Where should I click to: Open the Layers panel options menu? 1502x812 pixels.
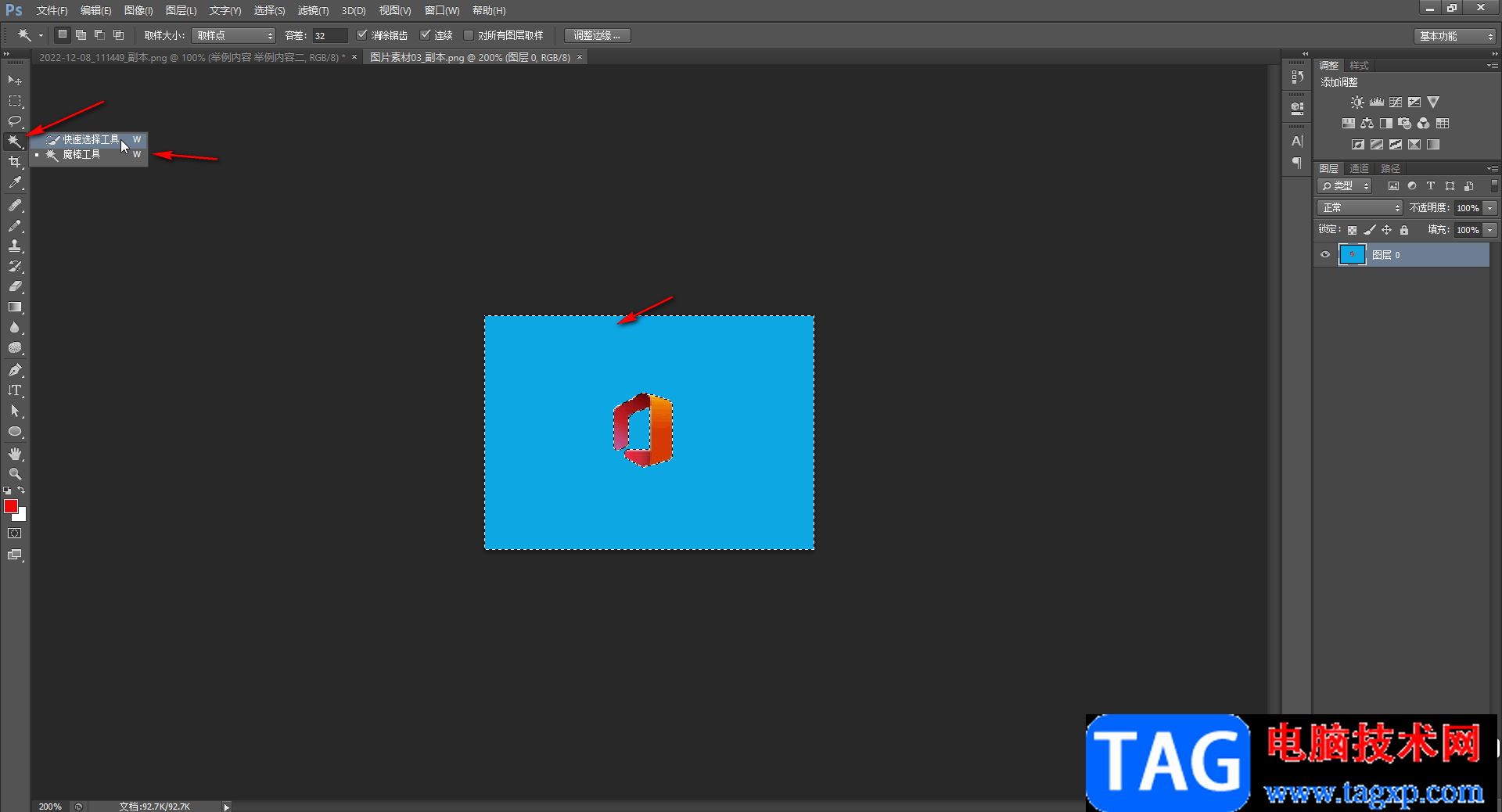click(1492, 168)
